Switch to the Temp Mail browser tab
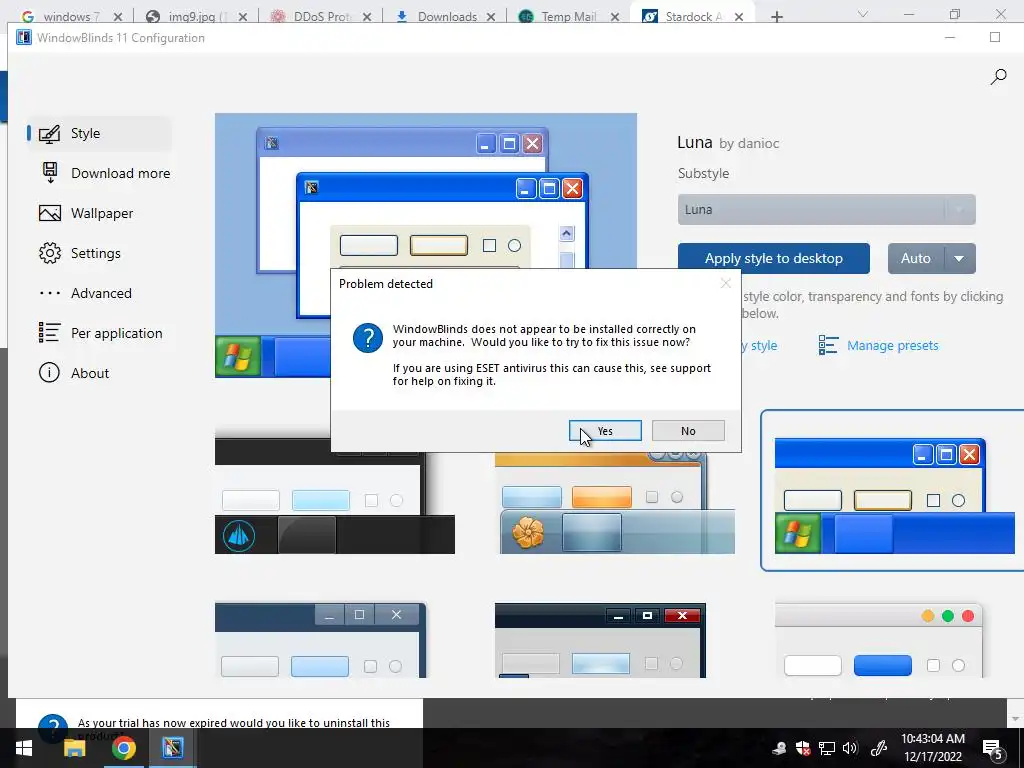Viewport: 1024px width, 768px height. [x=570, y=16]
